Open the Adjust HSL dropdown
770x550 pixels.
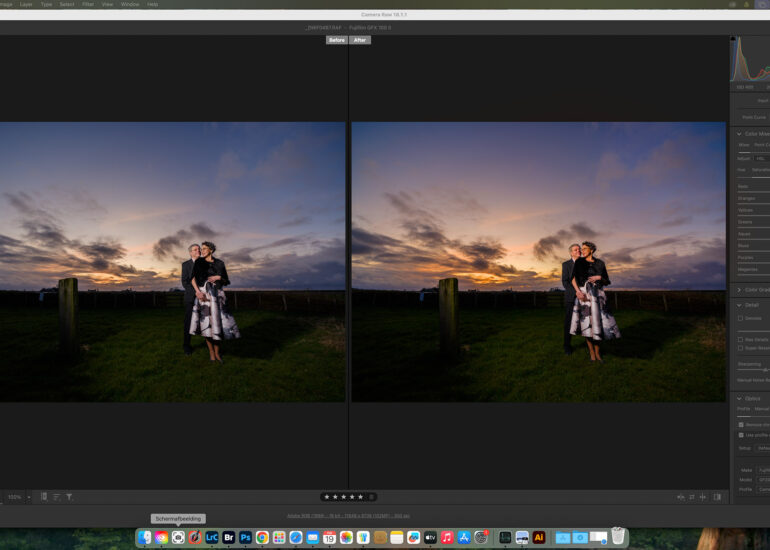pyautogui.click(x=762, y=158)
